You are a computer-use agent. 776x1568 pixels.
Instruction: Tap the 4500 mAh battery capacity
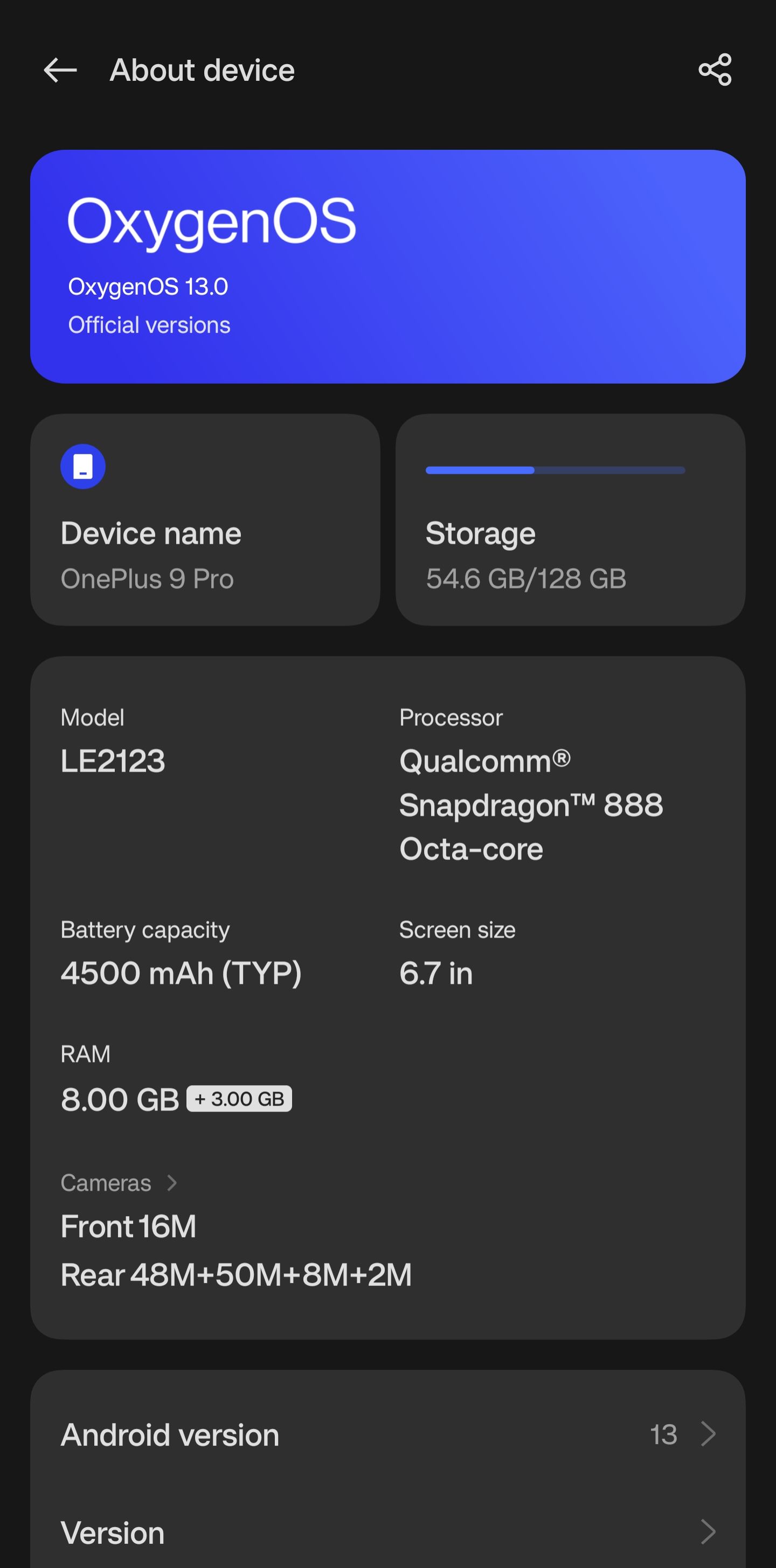click(181, 973)
